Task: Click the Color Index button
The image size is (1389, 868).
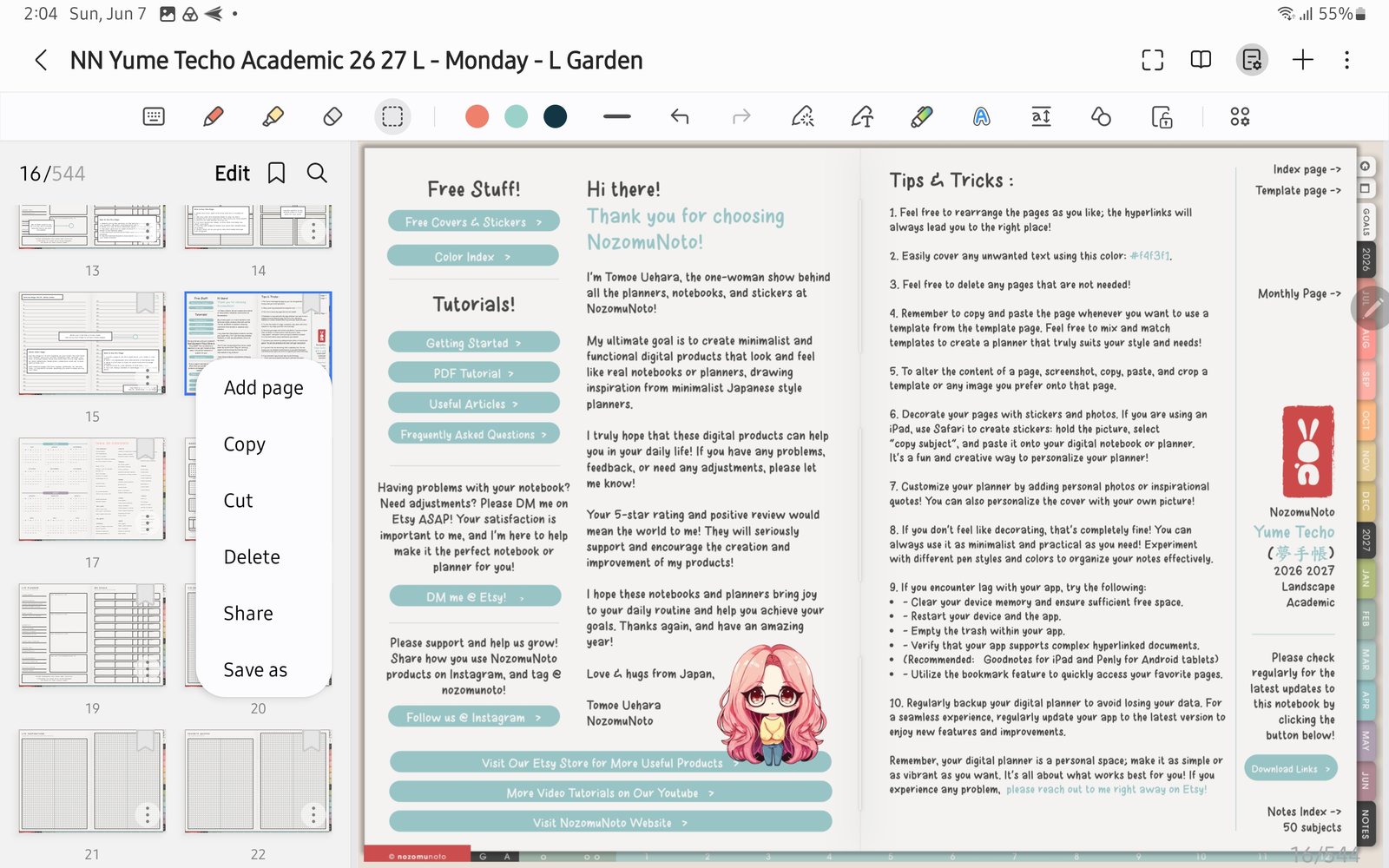Action: (x=473, y=257)
